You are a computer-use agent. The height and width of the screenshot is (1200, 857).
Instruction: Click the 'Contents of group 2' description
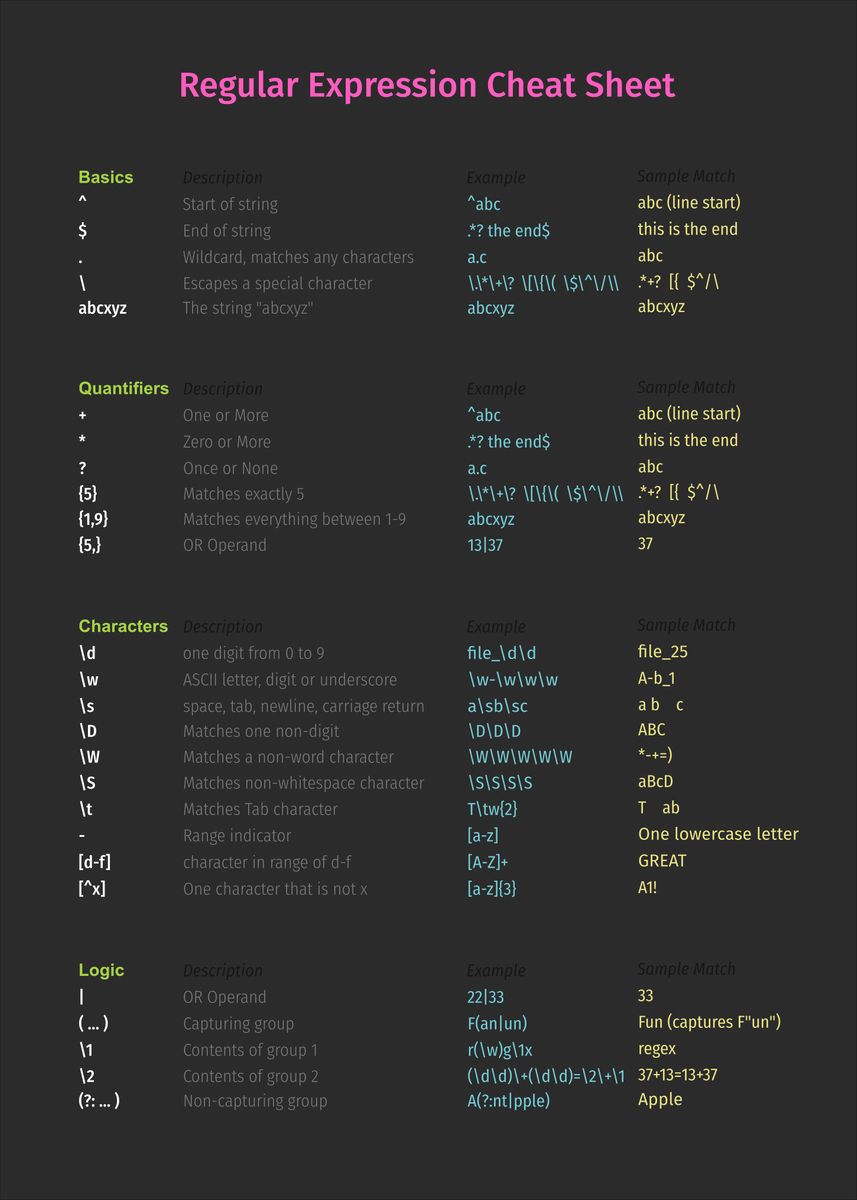pyautogui.click(x=250, y=1076)
